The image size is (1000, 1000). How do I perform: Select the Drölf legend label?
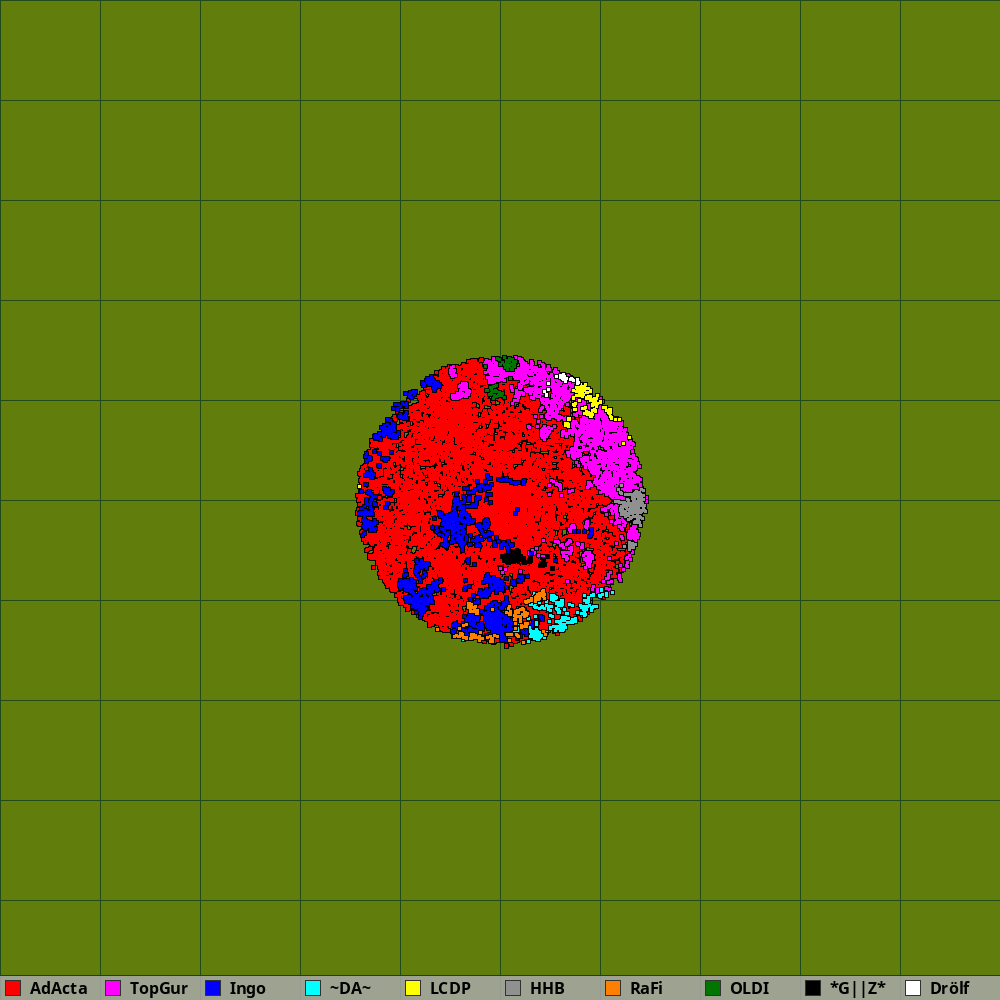[950, 988]
